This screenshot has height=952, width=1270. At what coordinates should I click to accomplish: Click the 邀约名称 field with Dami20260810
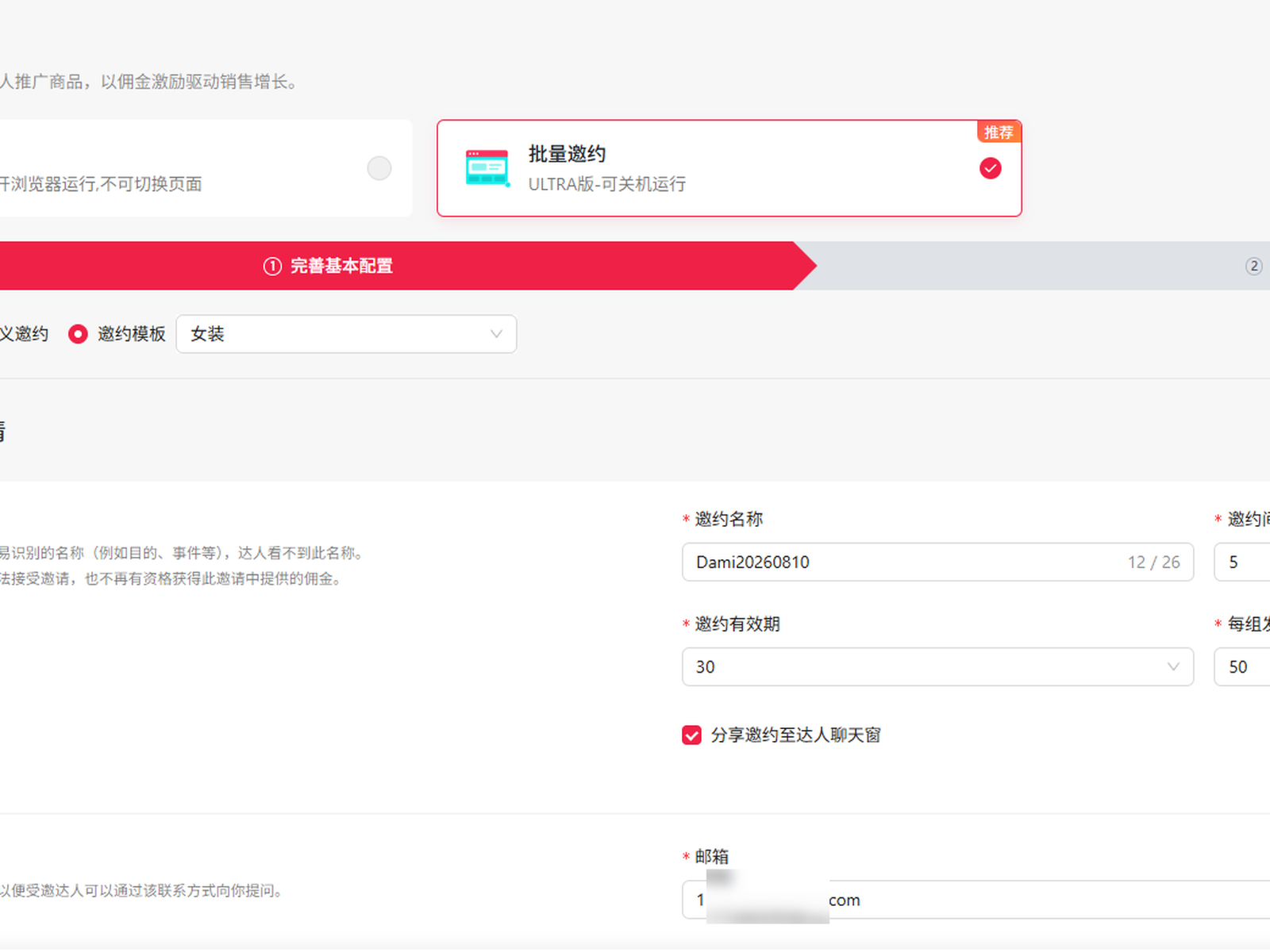937,562
